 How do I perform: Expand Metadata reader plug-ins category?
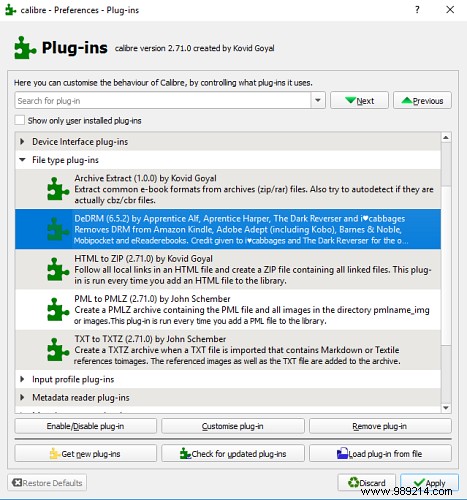coord(22,397)
